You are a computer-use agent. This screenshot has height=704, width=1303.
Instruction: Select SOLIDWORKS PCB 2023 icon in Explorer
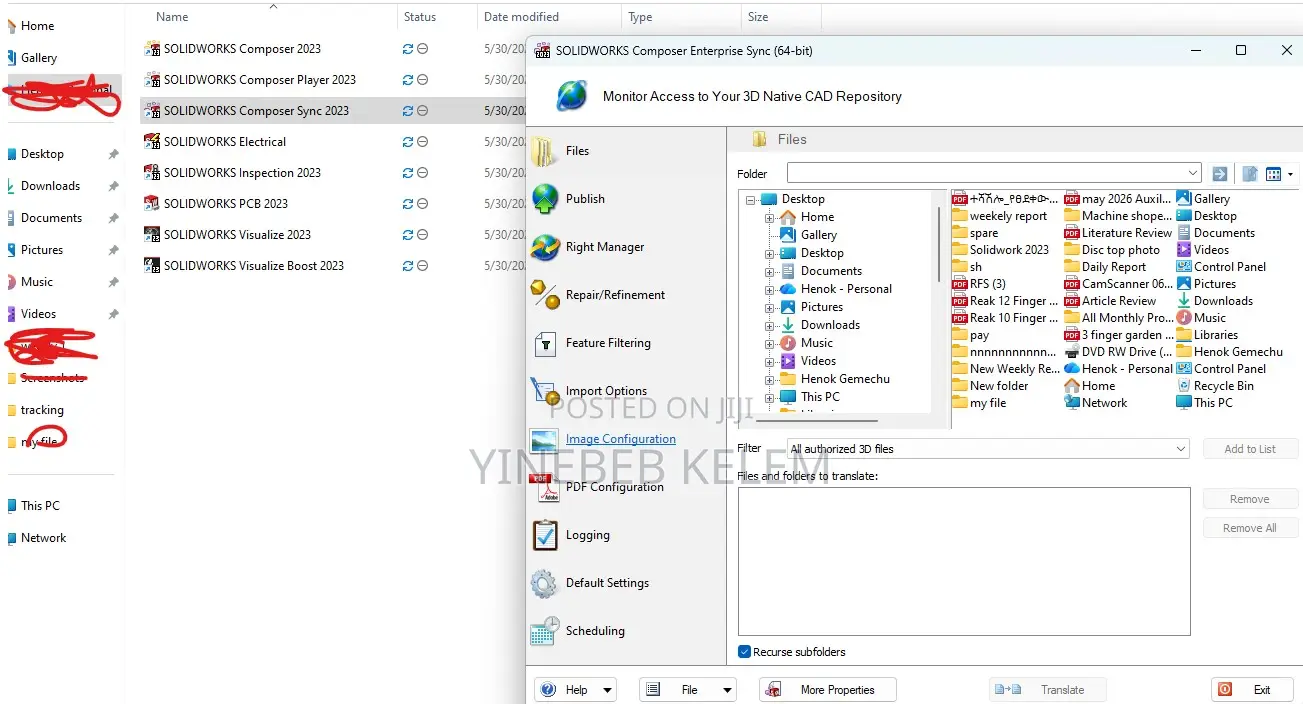(152, 204)
